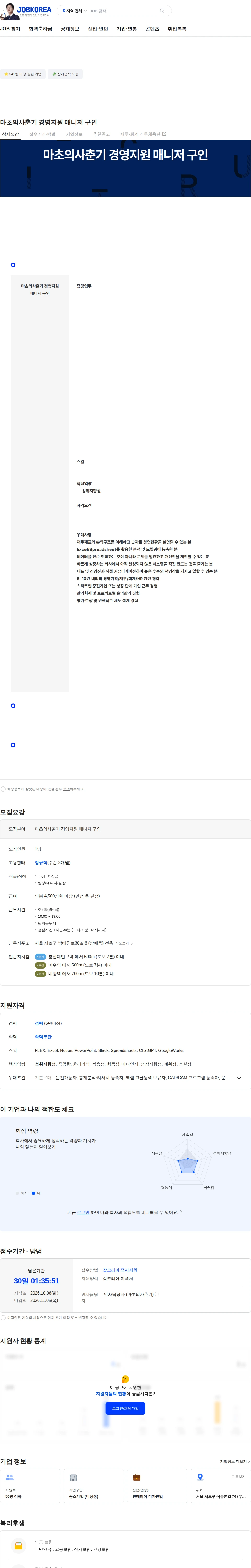
Task: Click the external link icon beside 직무채용관
Action: tap(164, 134)
